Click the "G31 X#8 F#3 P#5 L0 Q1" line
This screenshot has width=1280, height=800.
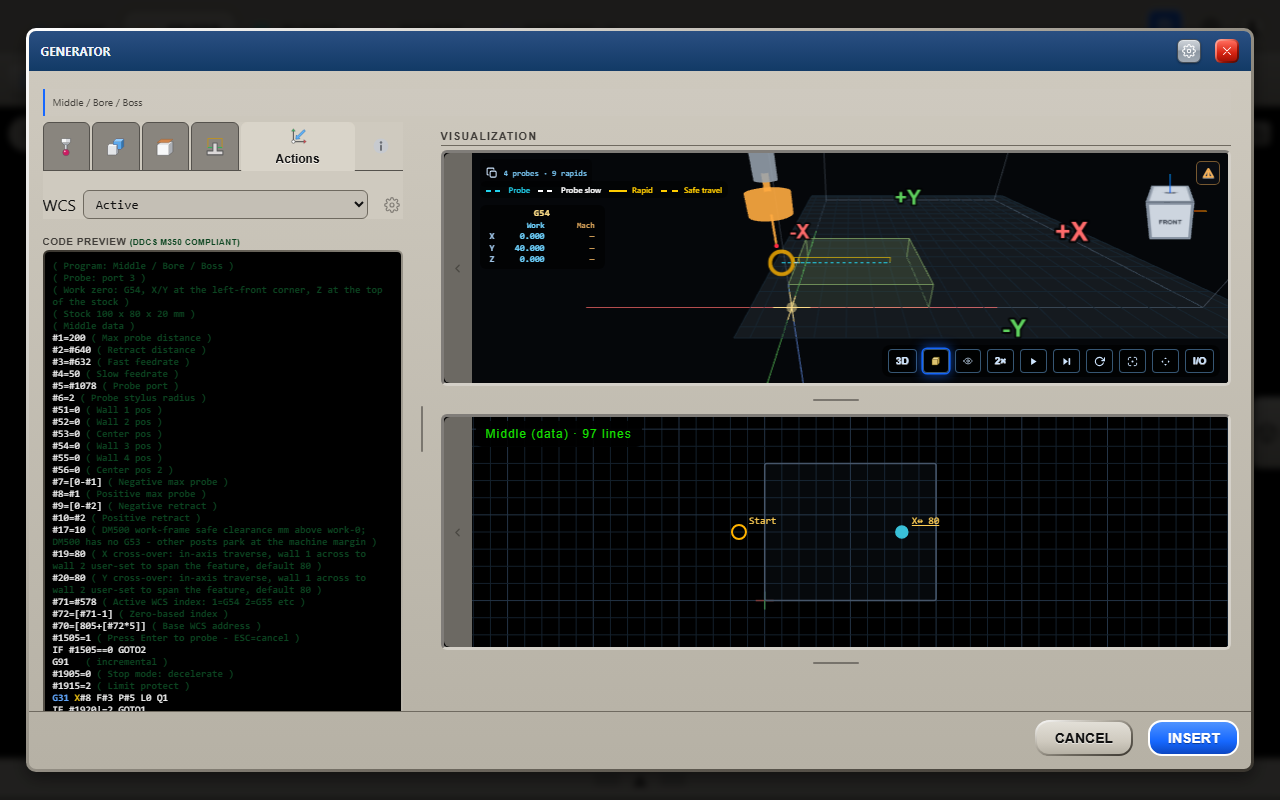pos(110,698)
